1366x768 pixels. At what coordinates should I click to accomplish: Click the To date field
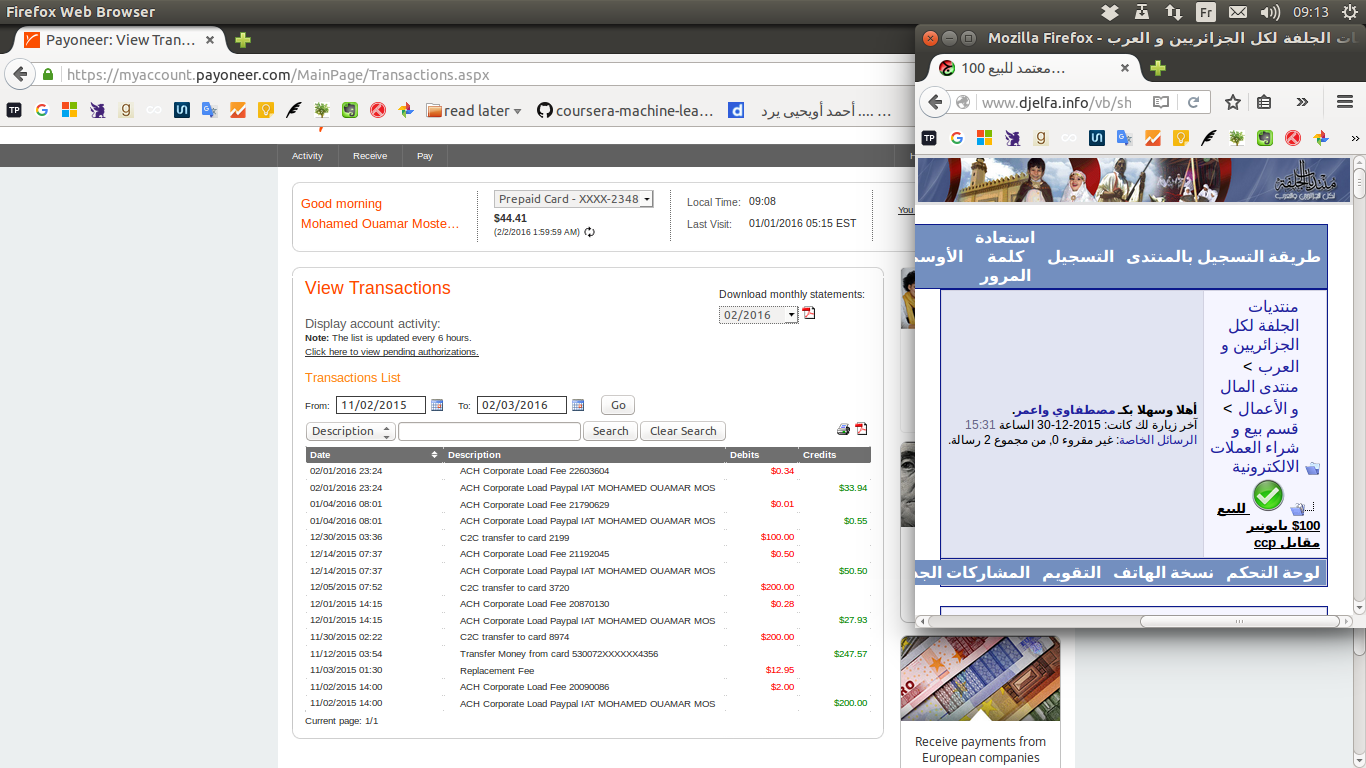pos(522,405)
